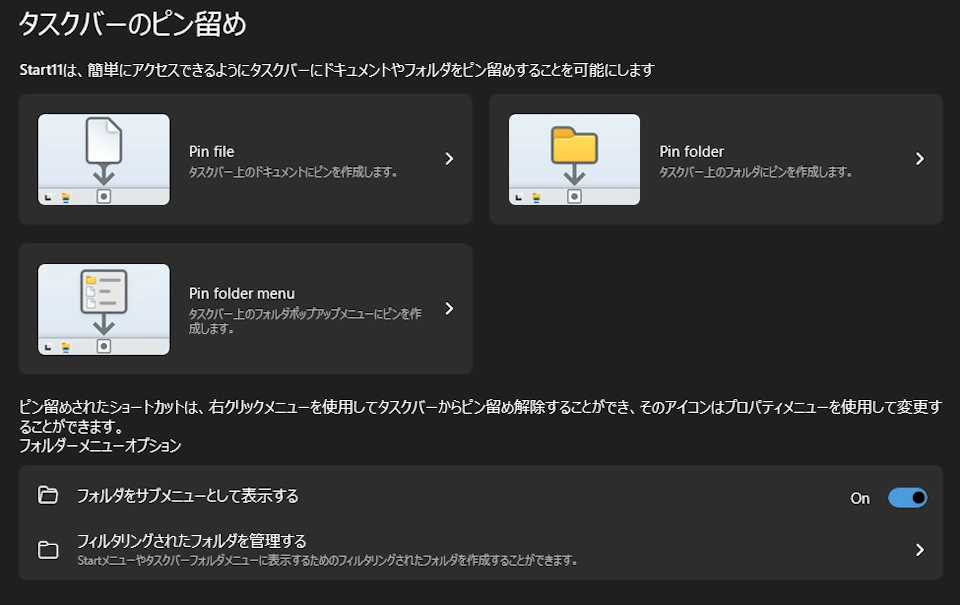Click the ピン留めされたショートカットは paragraph
This screenshot has height=605, width=960.
481,416
